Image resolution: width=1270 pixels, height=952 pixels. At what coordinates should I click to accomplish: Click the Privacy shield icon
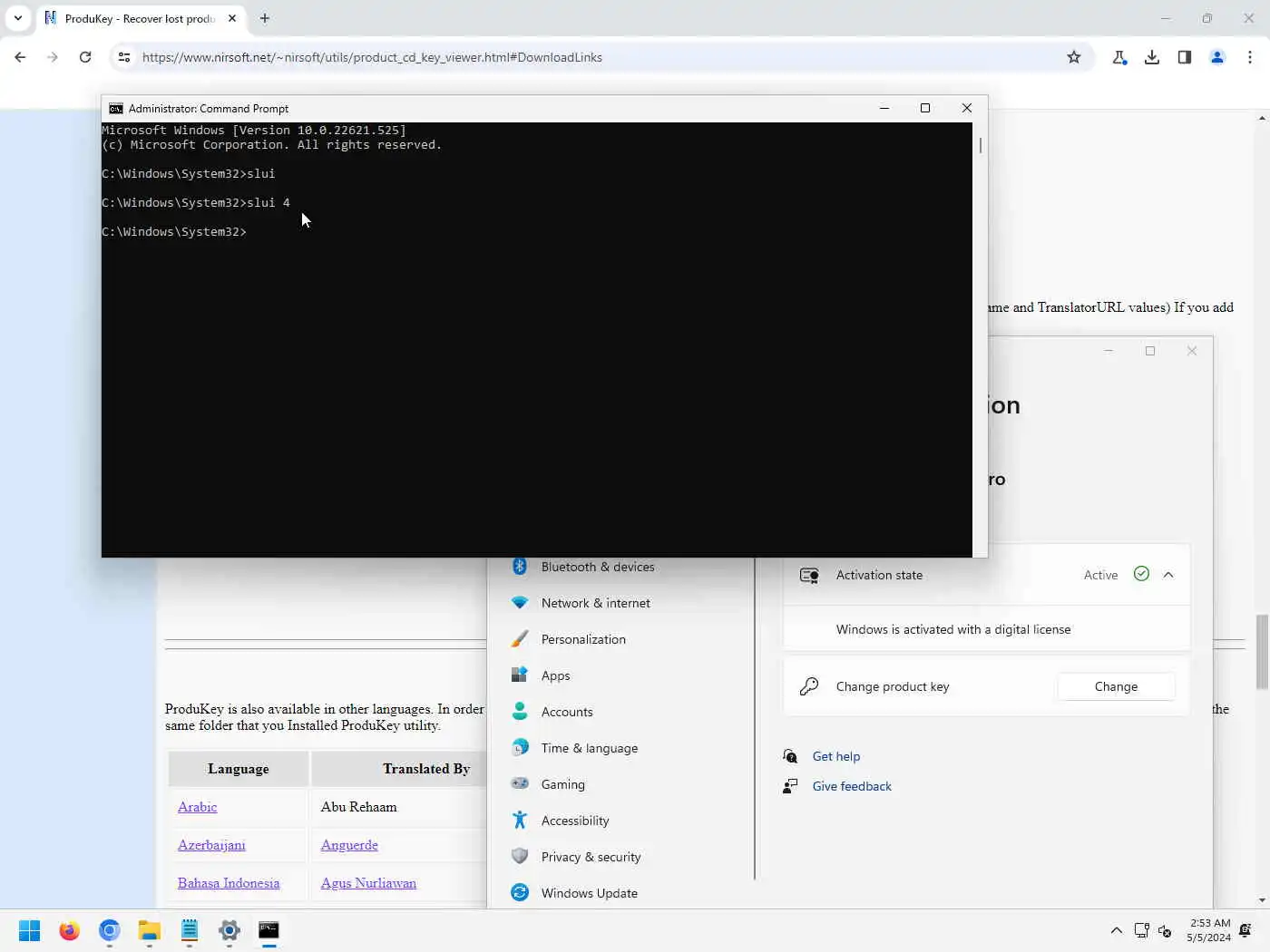pyautogui.click(x=520, y=856)
